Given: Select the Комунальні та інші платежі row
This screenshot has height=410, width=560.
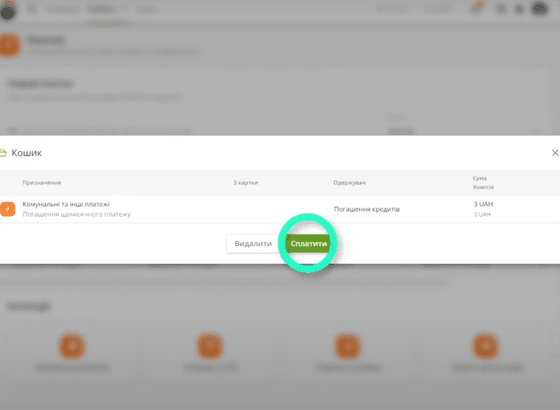Looking at the screenshot, I should [280, 209].
